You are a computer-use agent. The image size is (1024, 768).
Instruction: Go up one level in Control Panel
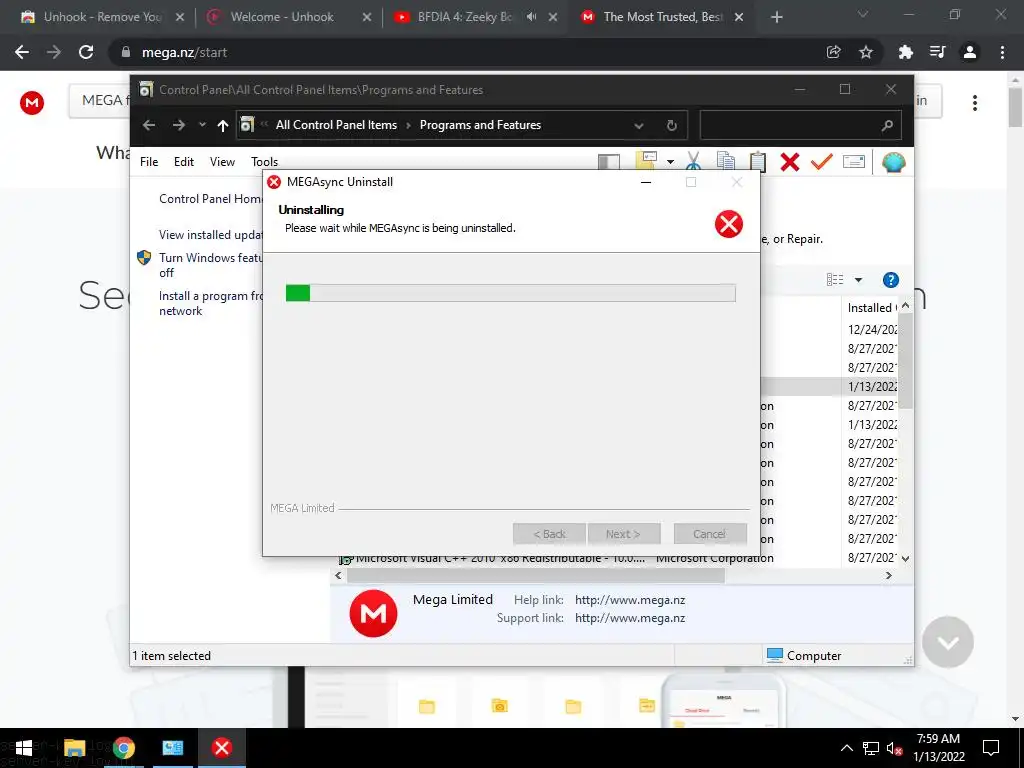[x=223, y=125]
